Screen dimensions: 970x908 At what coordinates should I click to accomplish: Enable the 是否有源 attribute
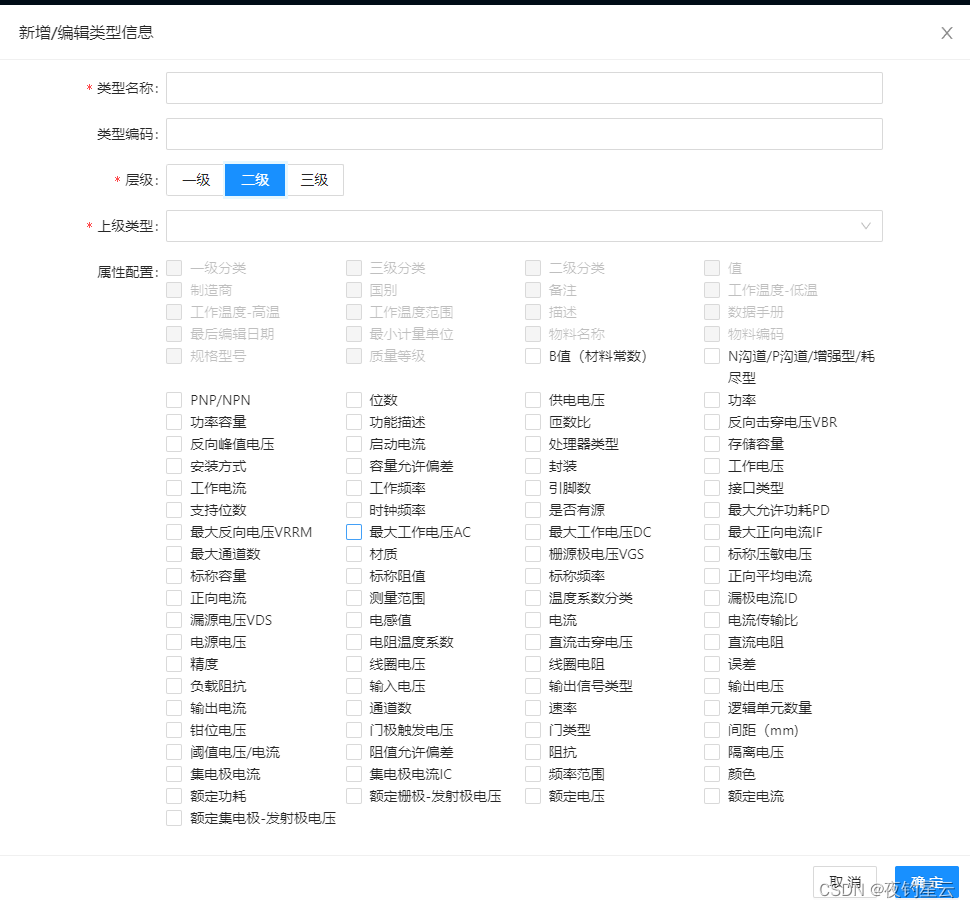533,510
